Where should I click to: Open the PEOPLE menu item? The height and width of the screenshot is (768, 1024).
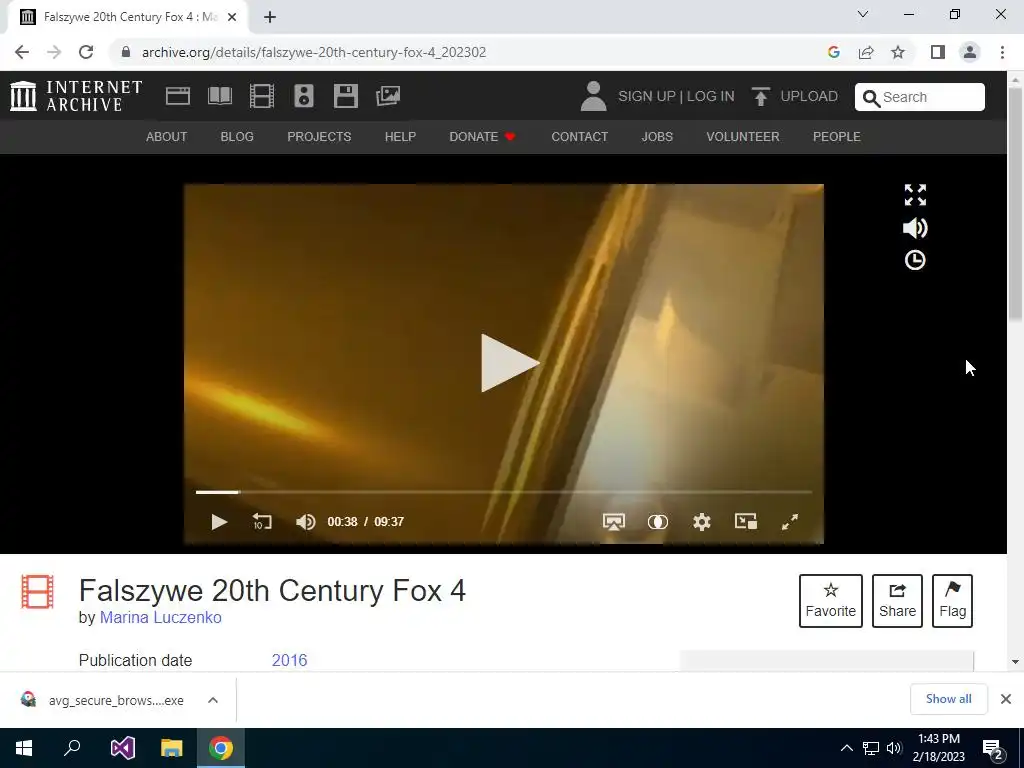click(837, 136)
